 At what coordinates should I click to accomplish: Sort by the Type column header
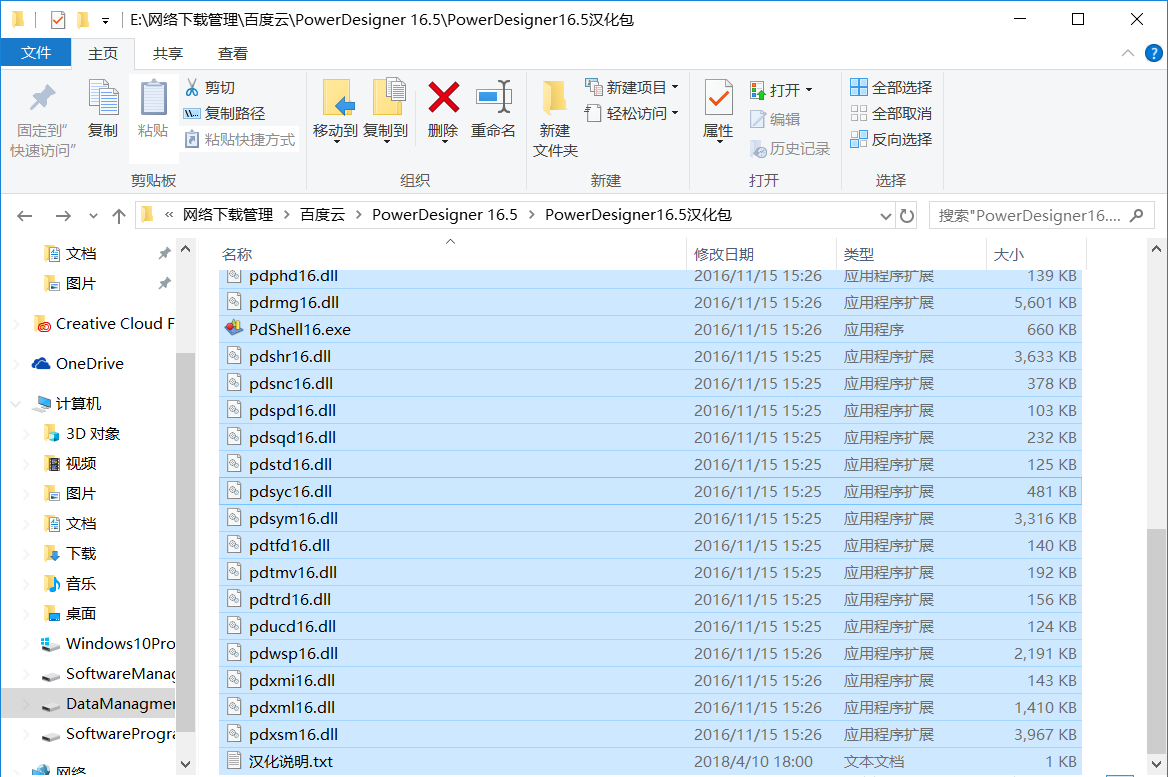pos(911,254)
